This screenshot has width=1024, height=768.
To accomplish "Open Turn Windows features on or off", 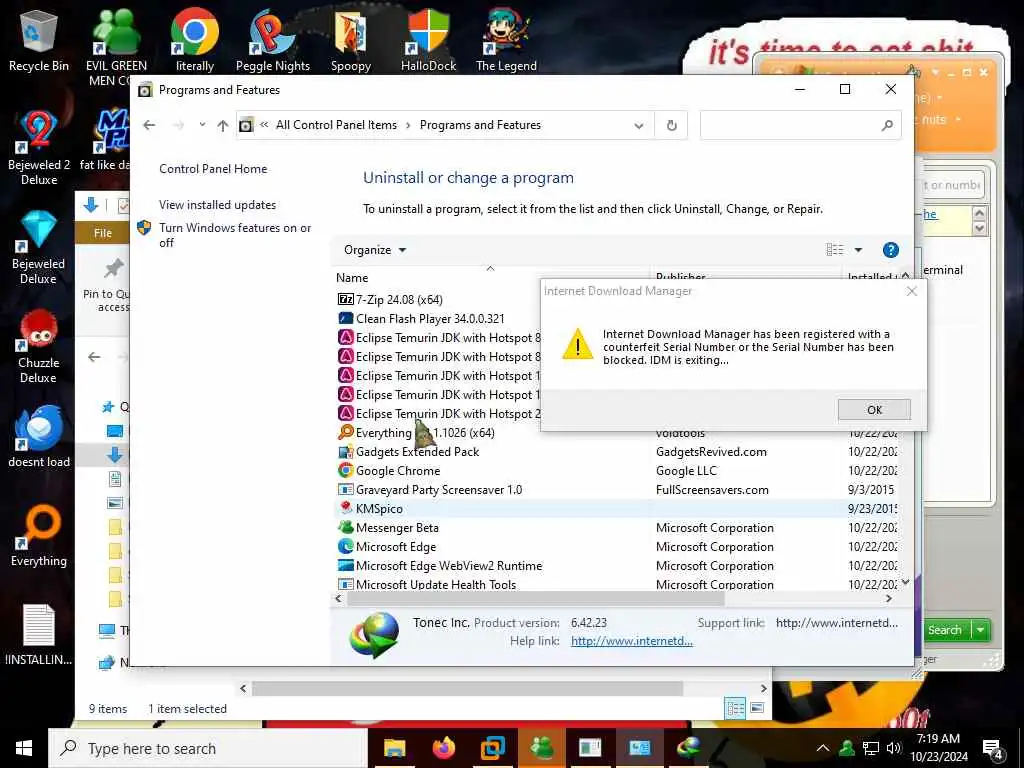I will coord(235,235).
